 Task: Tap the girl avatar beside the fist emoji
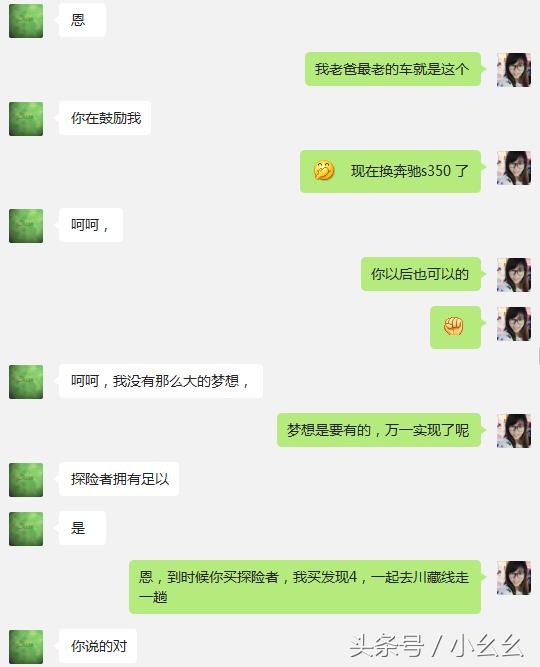tap(514, 324)
